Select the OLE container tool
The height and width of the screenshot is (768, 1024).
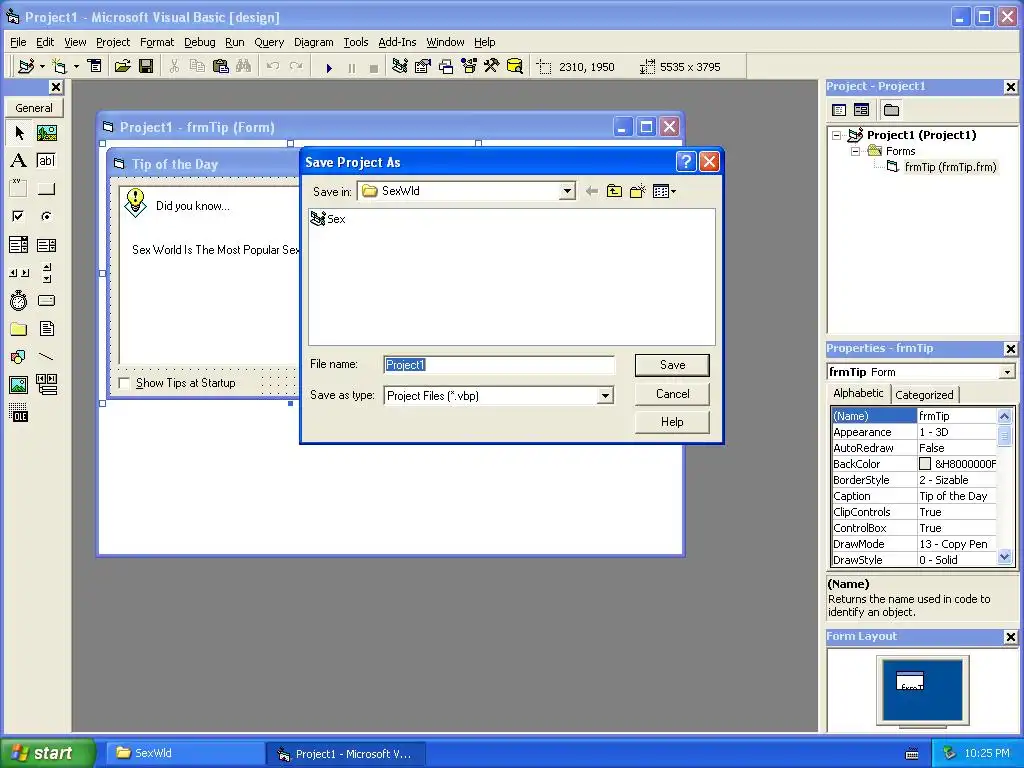[19, 413]
